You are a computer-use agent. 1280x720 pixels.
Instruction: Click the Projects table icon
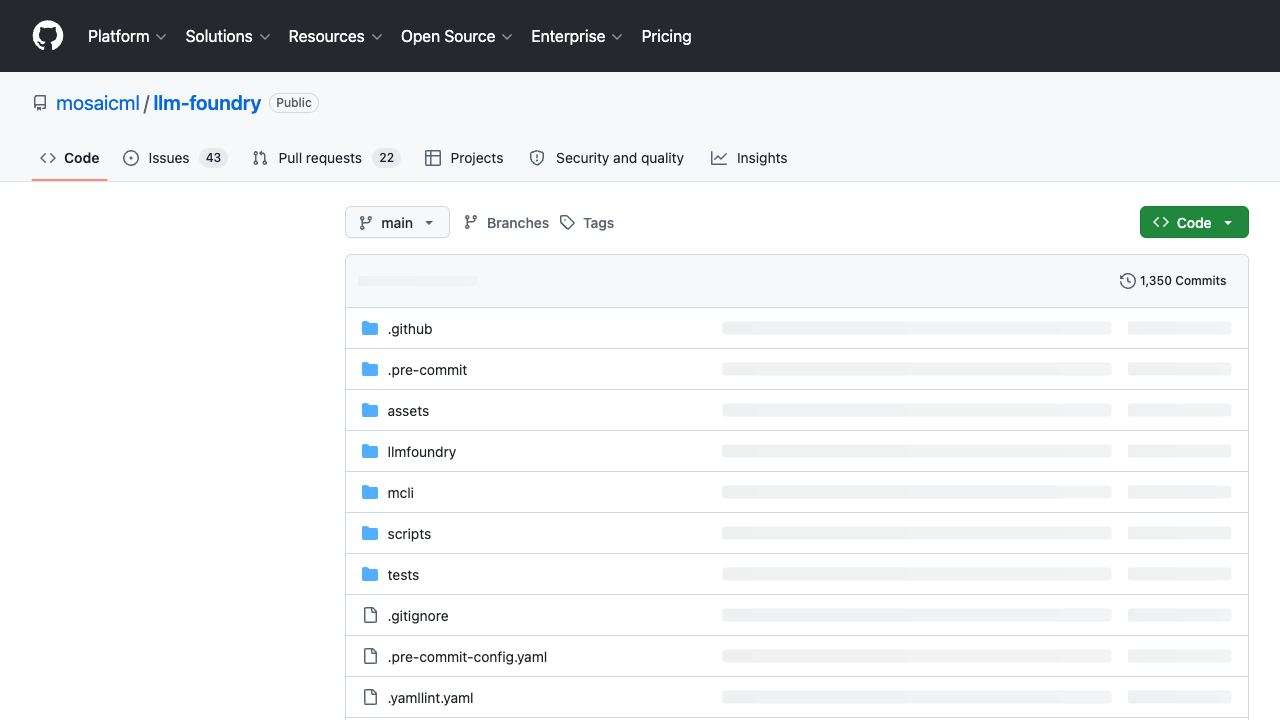(x=433, y=158)
